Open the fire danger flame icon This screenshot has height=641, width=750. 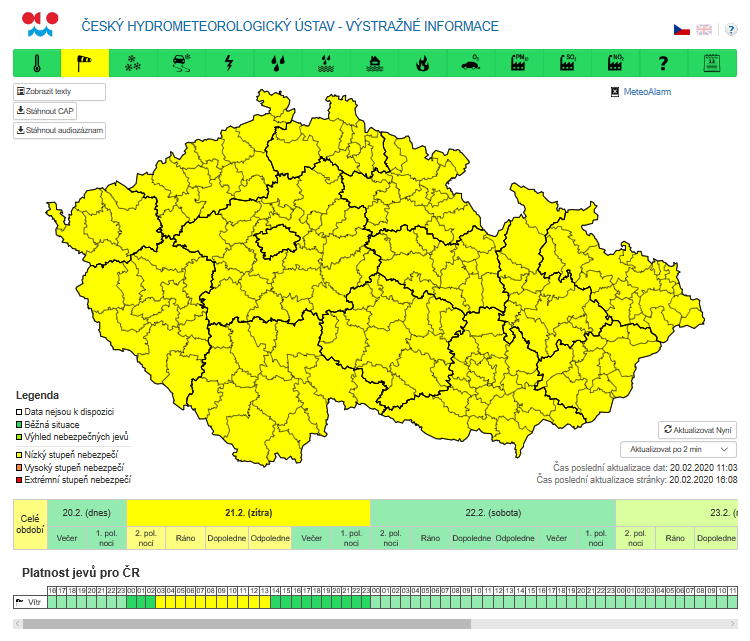[422, 63]
